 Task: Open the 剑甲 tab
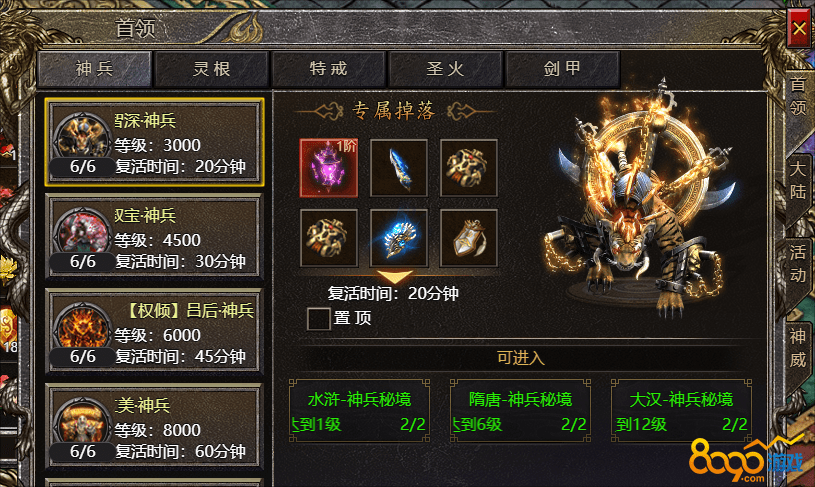(x=562, y=69)
